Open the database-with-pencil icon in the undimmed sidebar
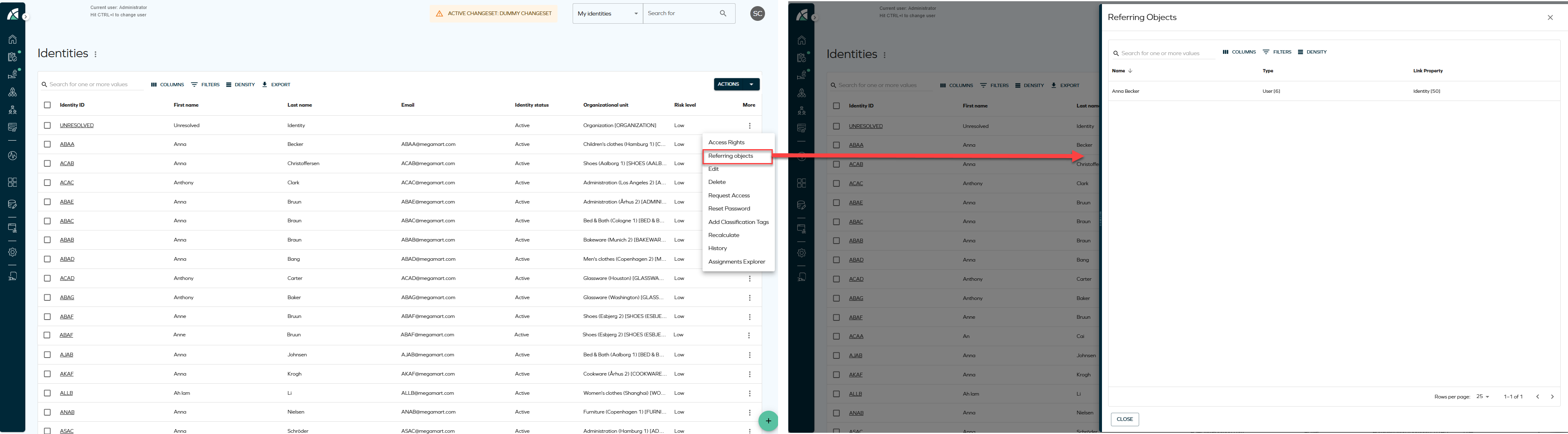1568x434 pixels. 12,204
